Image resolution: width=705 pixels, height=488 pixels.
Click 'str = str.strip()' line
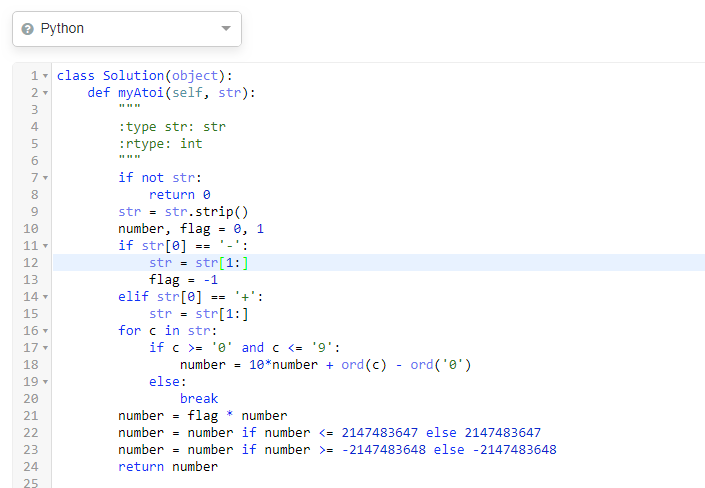tap(183, 212)
